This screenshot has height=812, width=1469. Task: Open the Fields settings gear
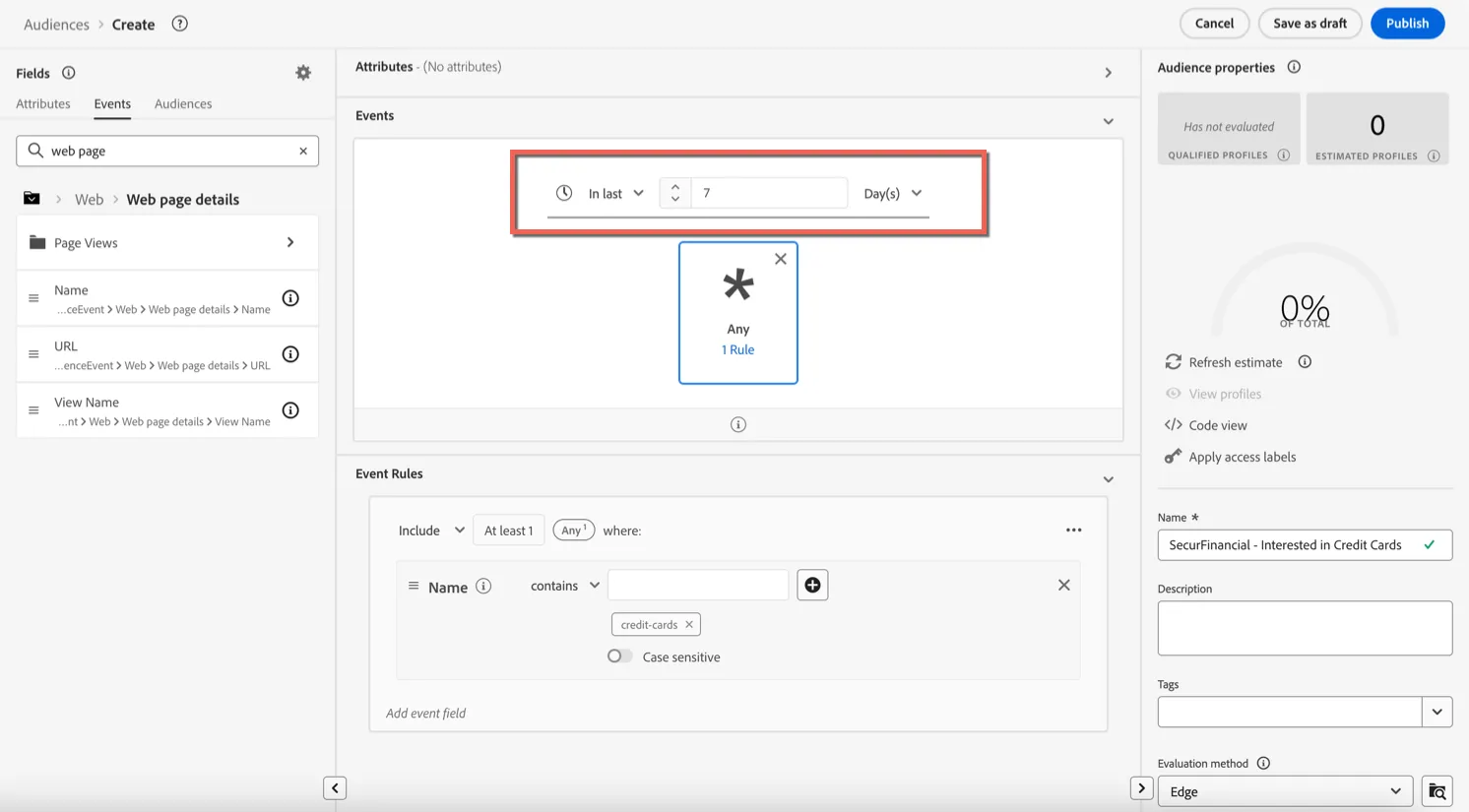pos(303,73)
